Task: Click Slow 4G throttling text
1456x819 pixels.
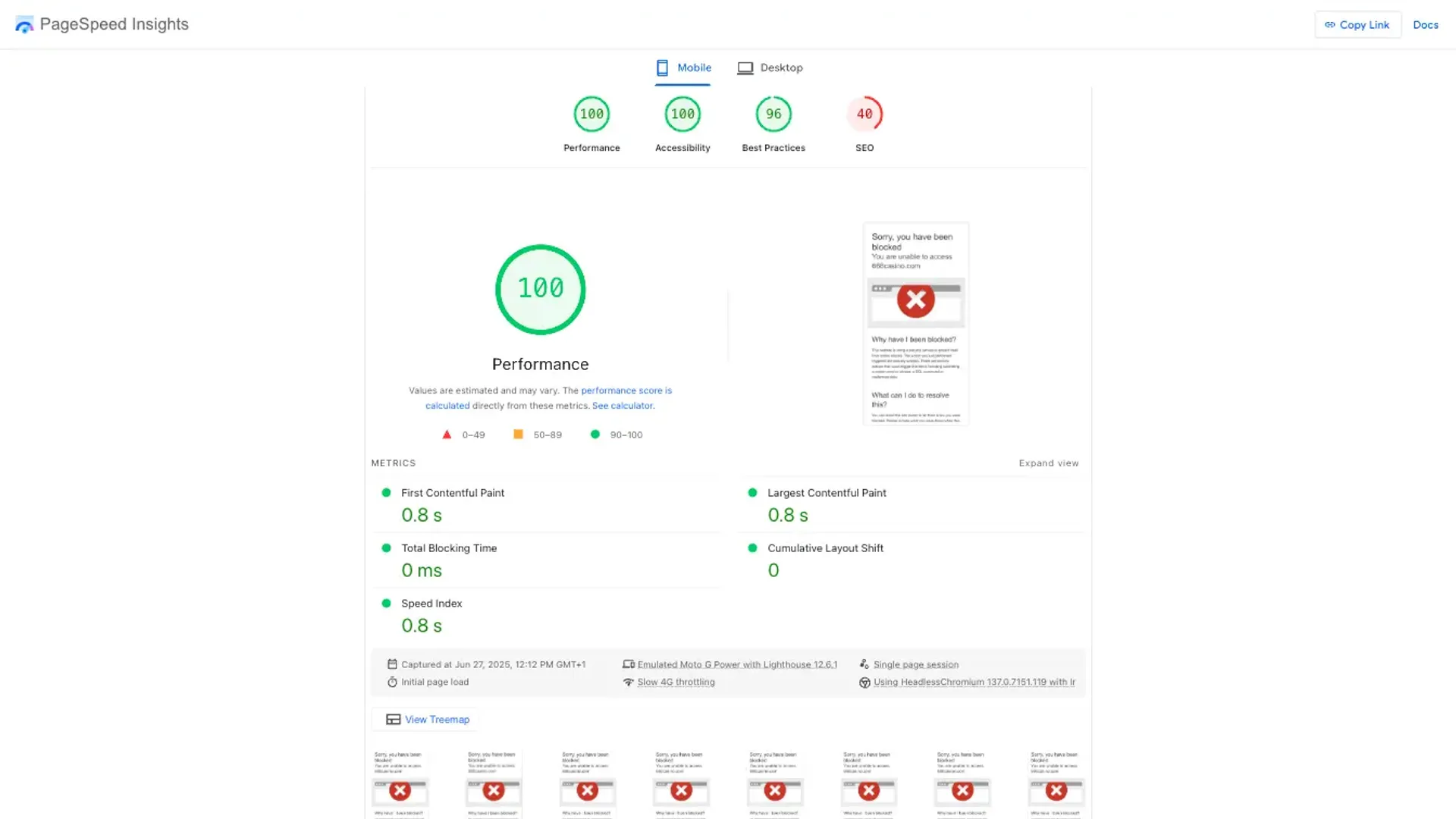Action: click(x=676, y=682)
